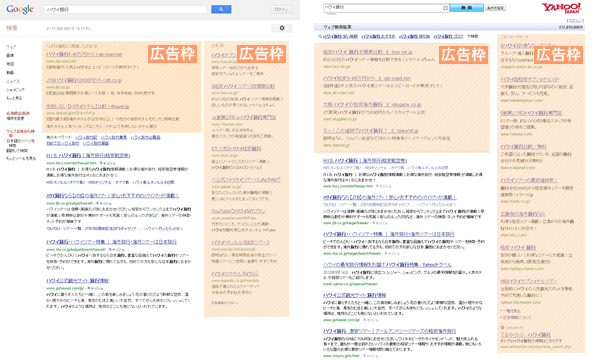The image size is (600, 360).
Task: Click the 条件指定 button next to Yahoo search
Action: click(x=495, y=8)
